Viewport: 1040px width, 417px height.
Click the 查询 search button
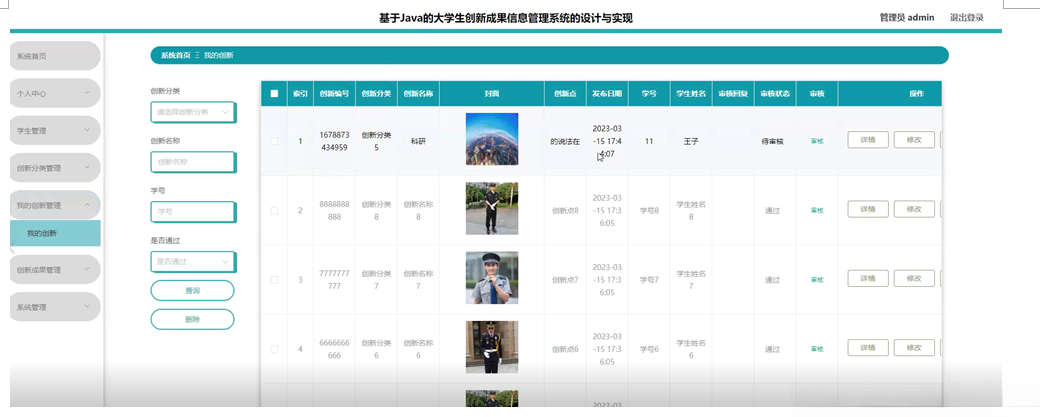click(192, 290)
